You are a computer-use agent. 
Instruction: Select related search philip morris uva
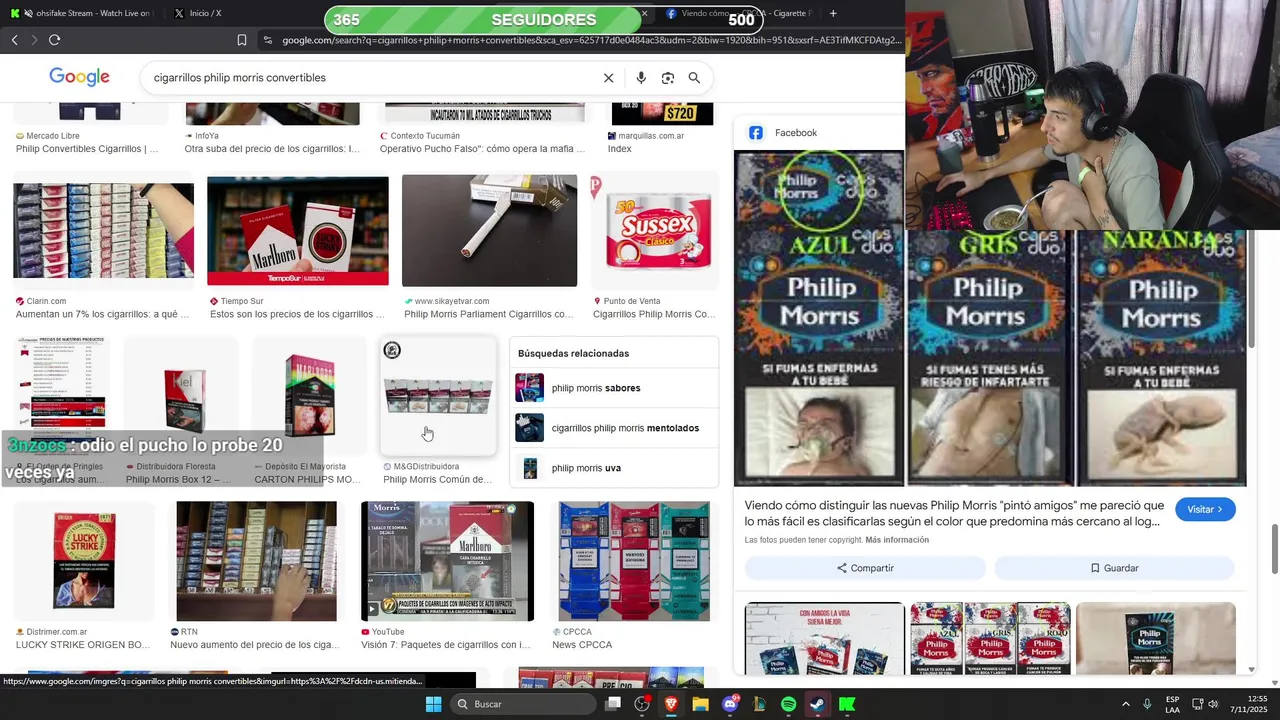614,468
